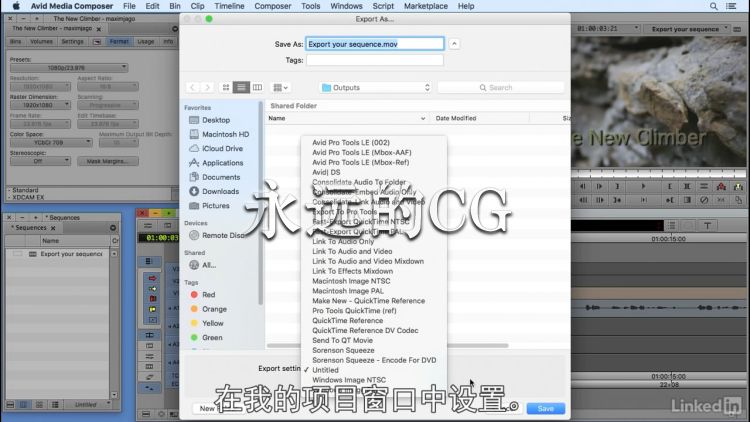750x422 pixels.
Task: Open the Export your sequence clip-name dropdown
Action: (x=688, y=29)
